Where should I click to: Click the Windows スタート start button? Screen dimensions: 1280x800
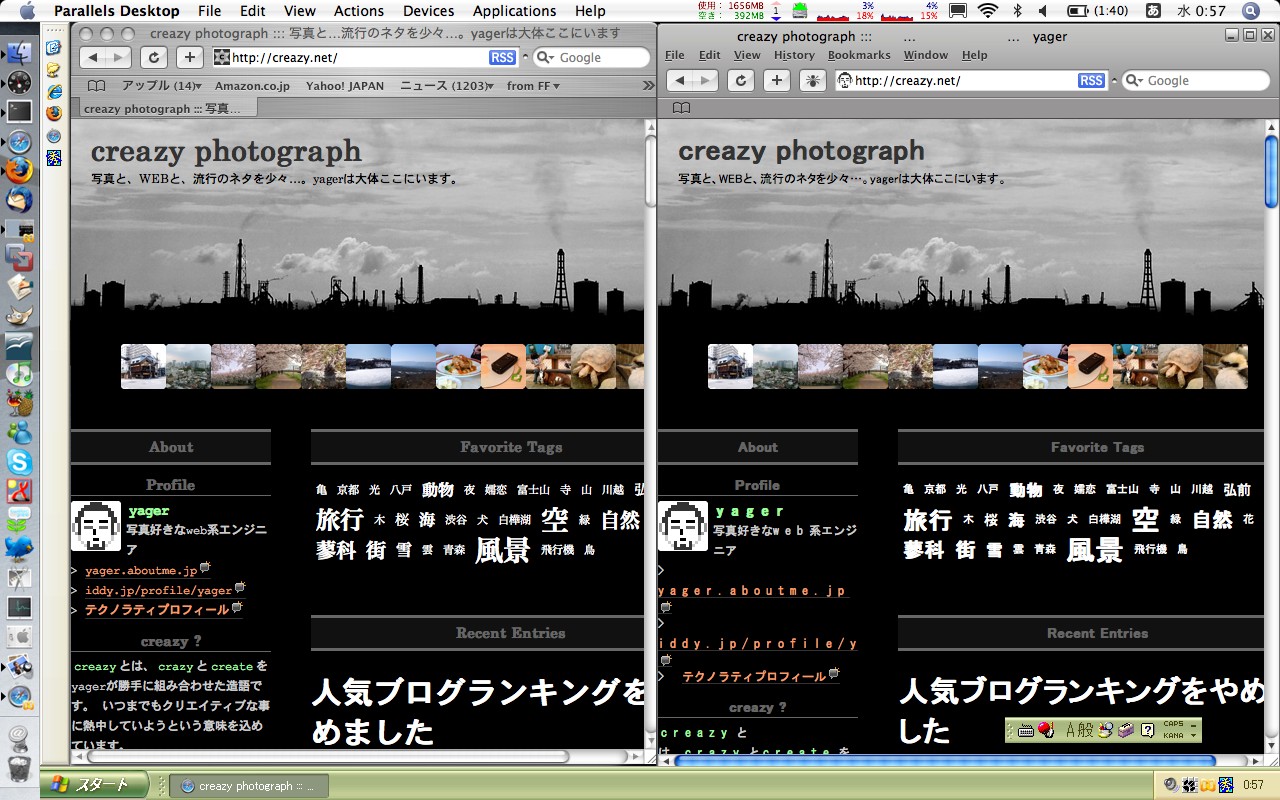coord(95,785)
